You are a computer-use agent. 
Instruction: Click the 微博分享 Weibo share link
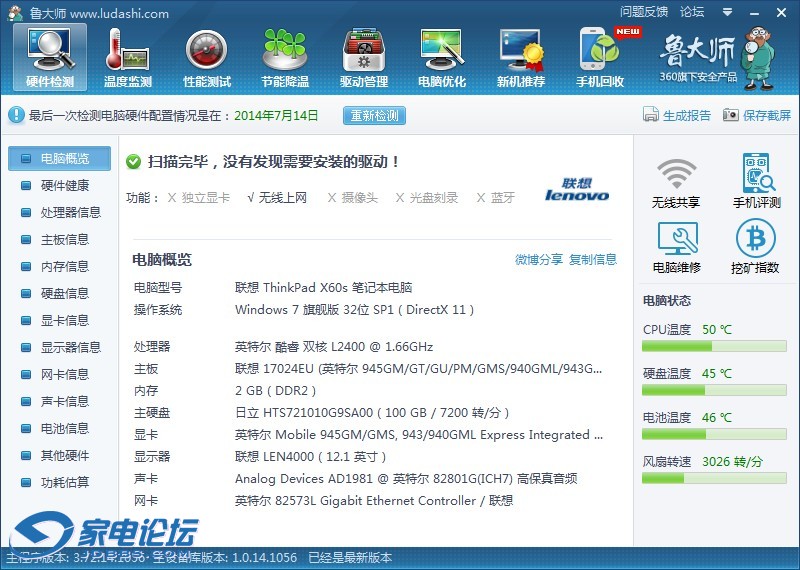click(x=539, y=259)
